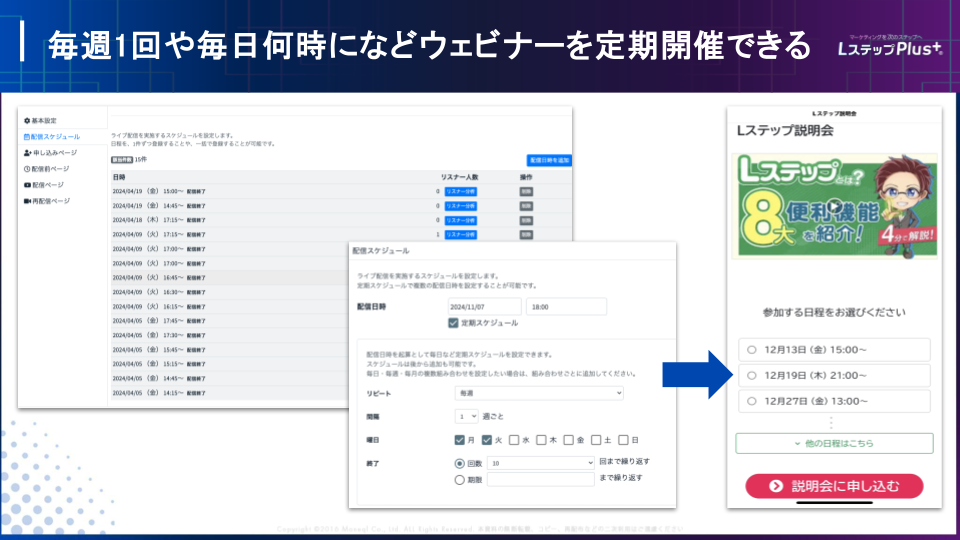Click the 説明会に申し込む button
Screen dimensions: 960x540
[834, 486]
